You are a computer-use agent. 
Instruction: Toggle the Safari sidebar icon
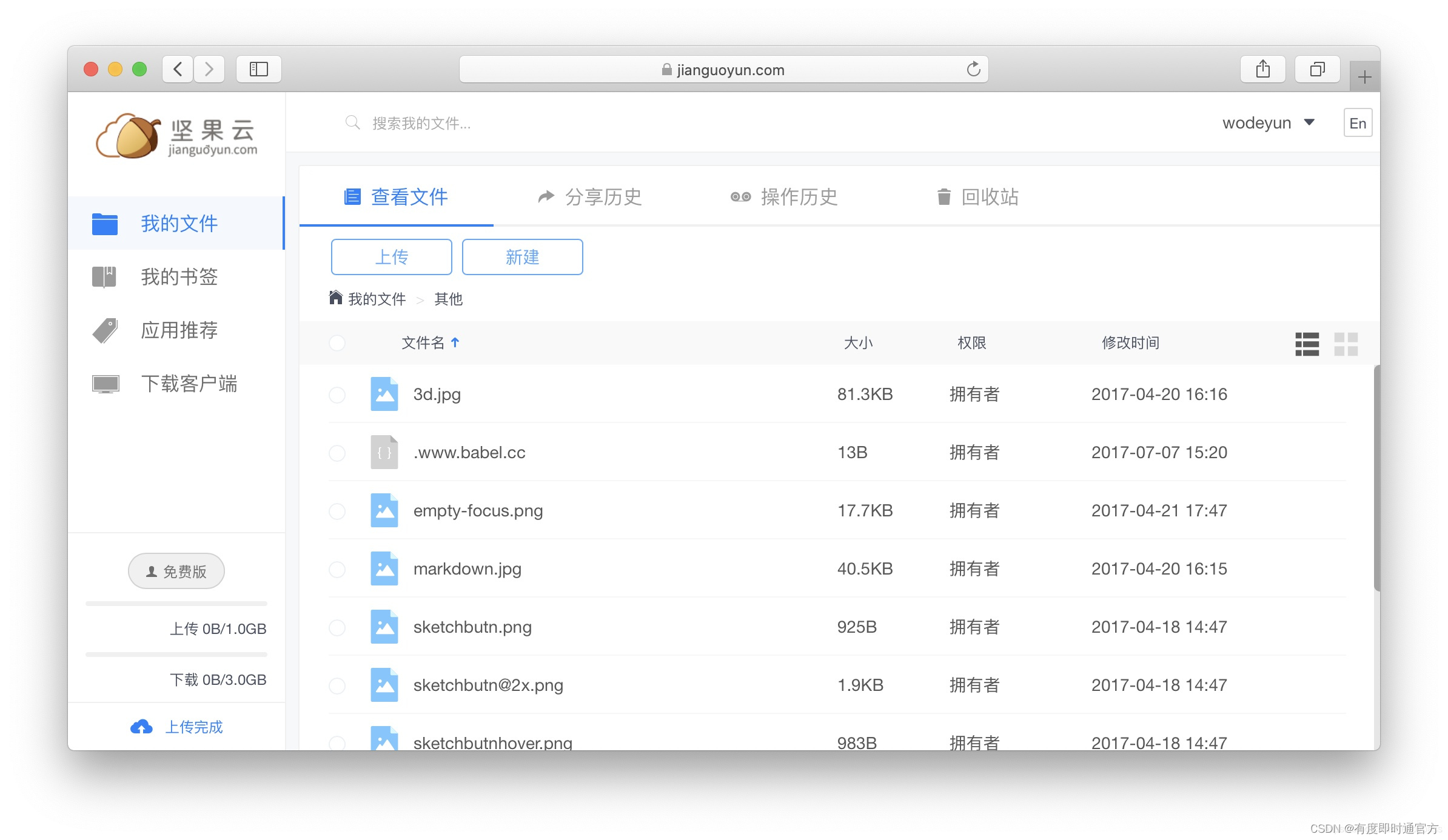click(x=259, y=69)
